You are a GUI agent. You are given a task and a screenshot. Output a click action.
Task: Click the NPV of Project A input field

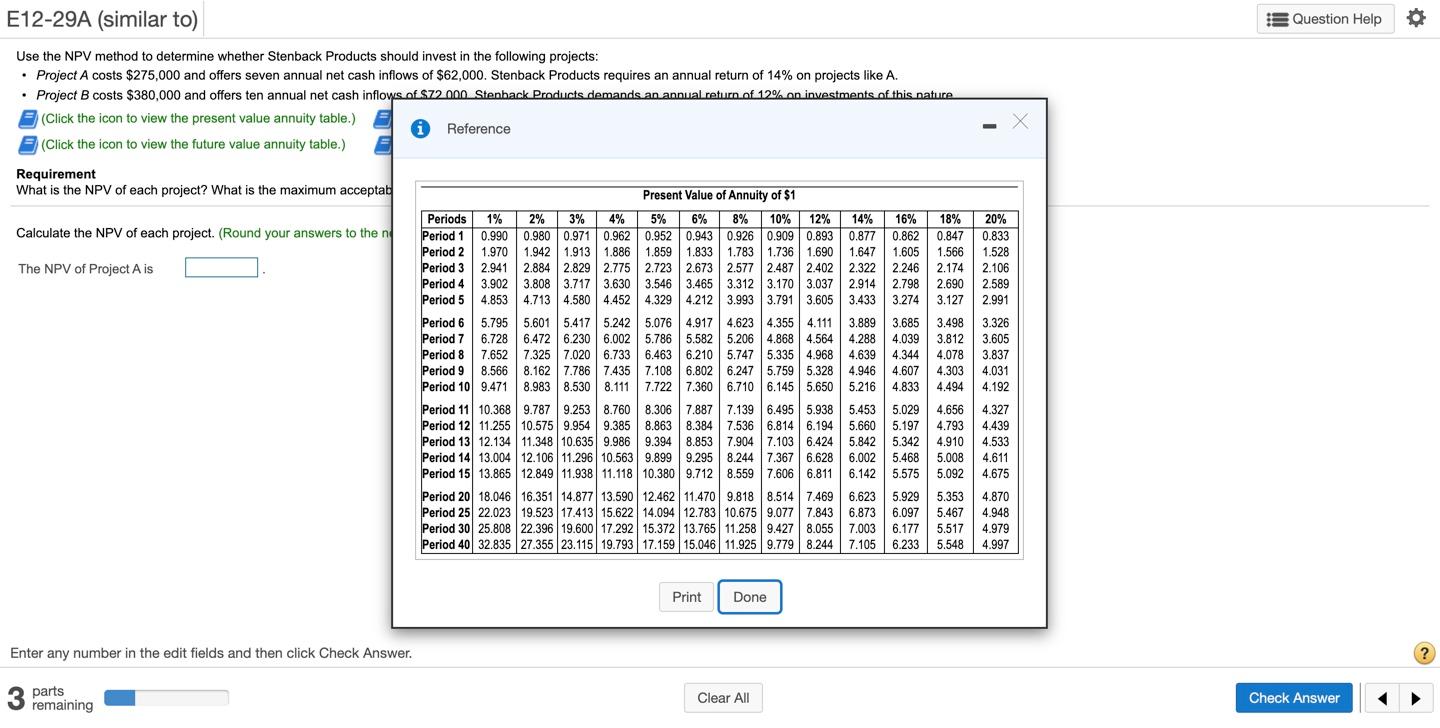coord(222,268)
